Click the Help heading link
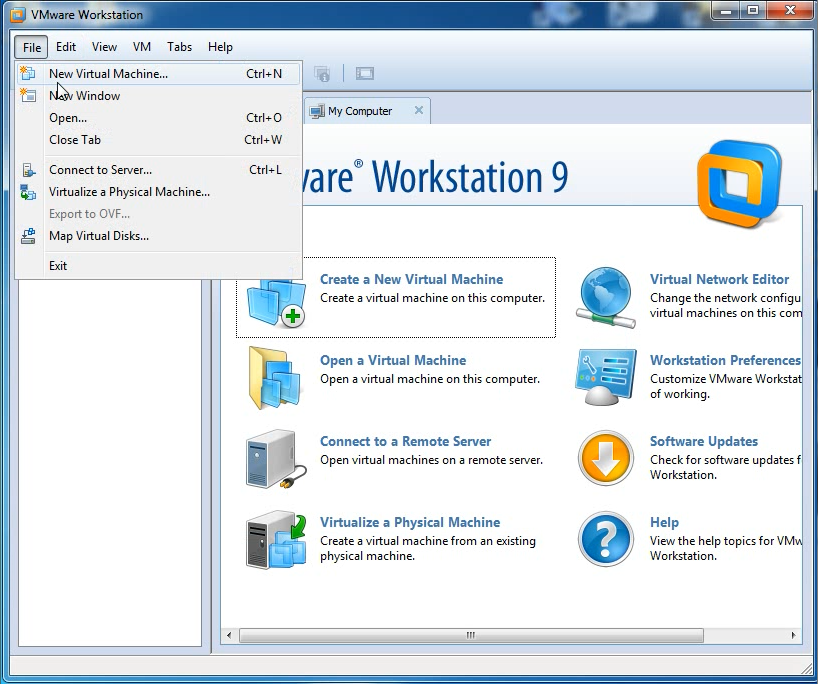 pos(664,522)
